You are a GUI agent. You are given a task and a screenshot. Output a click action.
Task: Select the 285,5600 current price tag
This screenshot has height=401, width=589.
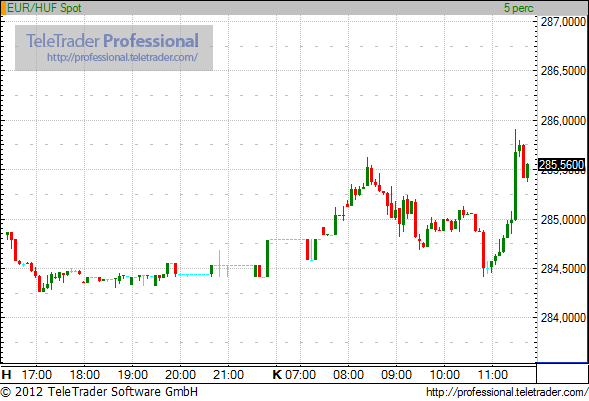click(562, 165)
